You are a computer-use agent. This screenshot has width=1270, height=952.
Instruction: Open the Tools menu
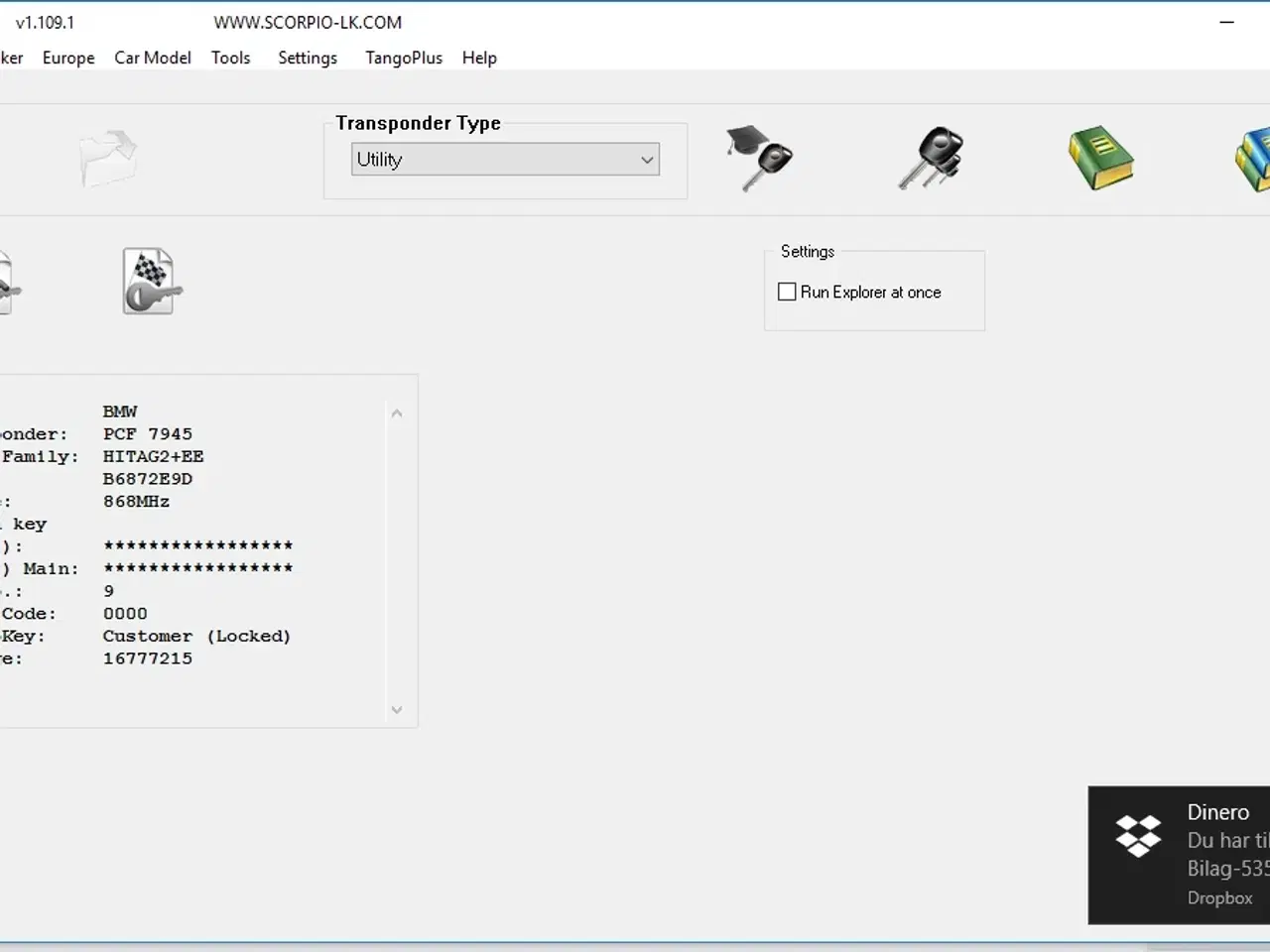click(230, 58)
